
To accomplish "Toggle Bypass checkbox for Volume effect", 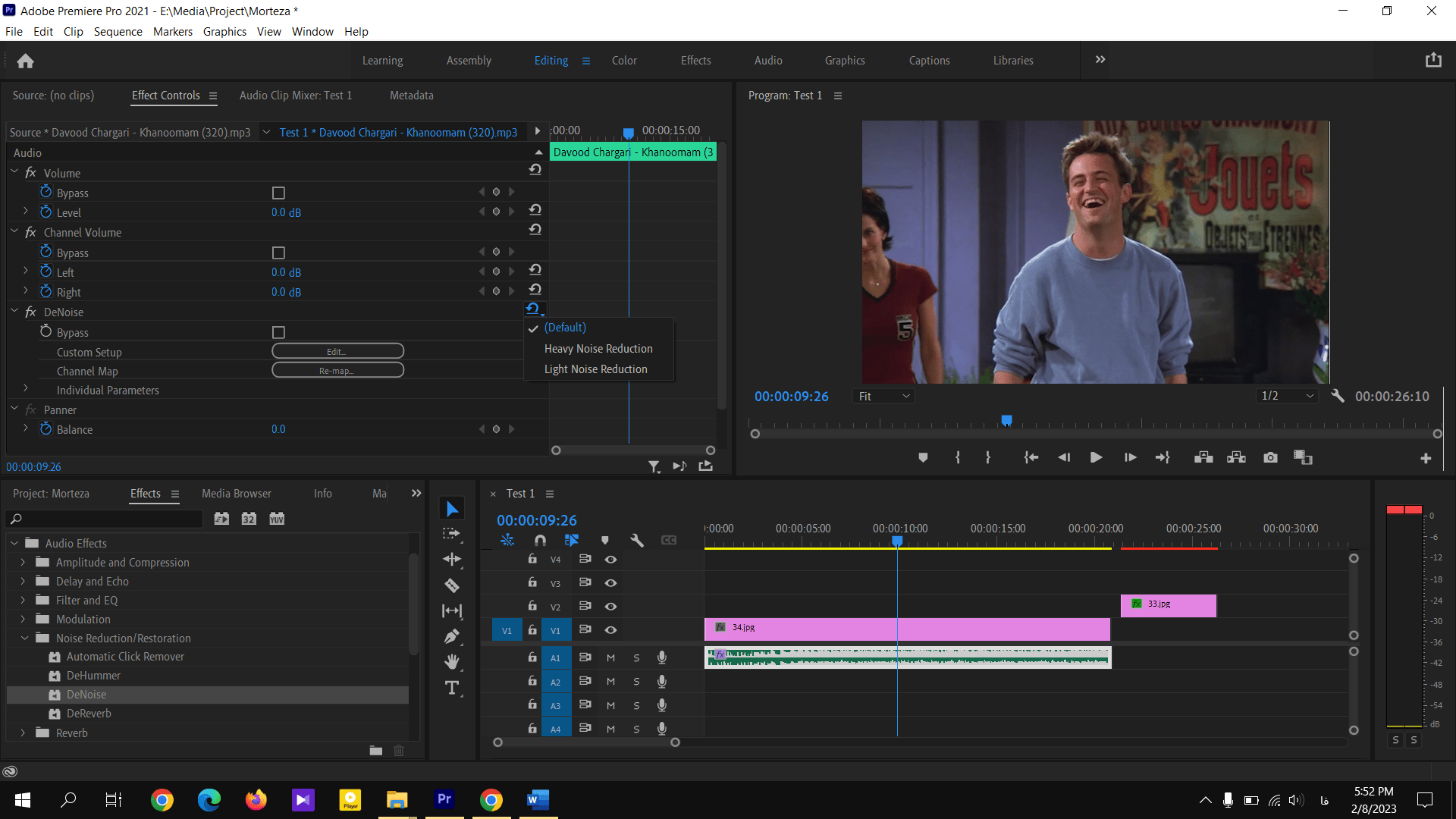I will click(x=278, y=193).
